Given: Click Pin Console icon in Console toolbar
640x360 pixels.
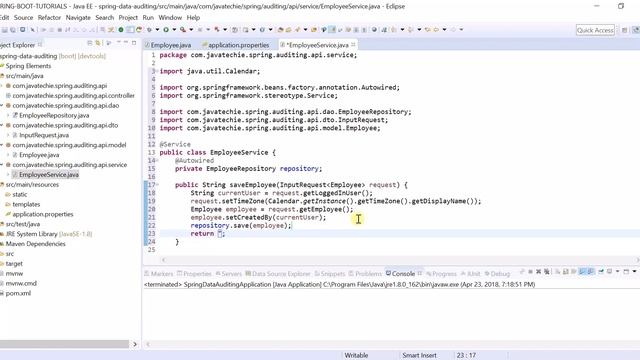Looking at the screenshot, I should 601,272.
